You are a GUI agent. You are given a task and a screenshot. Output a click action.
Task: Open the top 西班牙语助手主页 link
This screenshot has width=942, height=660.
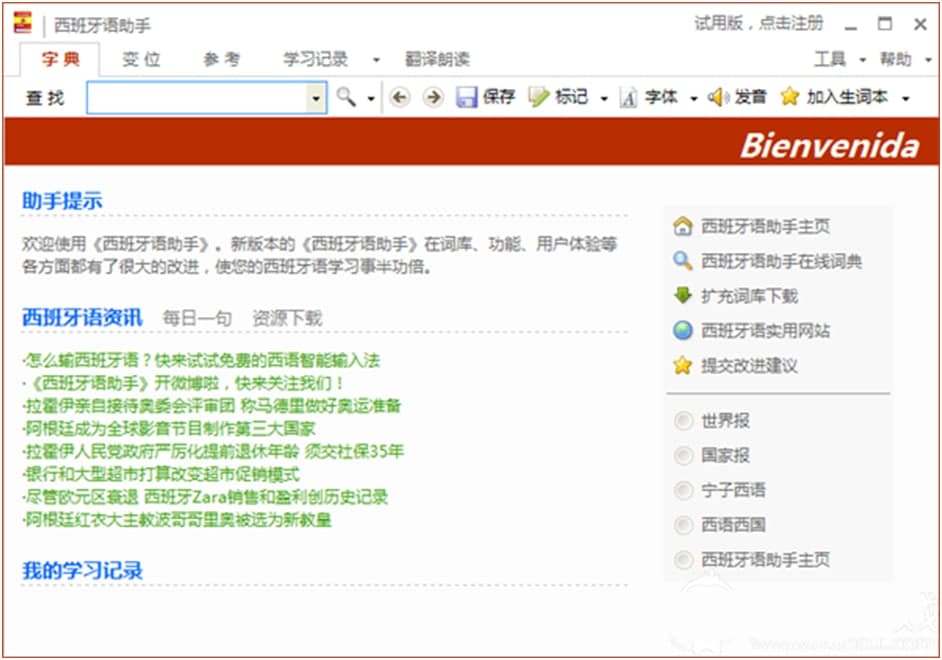pos(765,226)
